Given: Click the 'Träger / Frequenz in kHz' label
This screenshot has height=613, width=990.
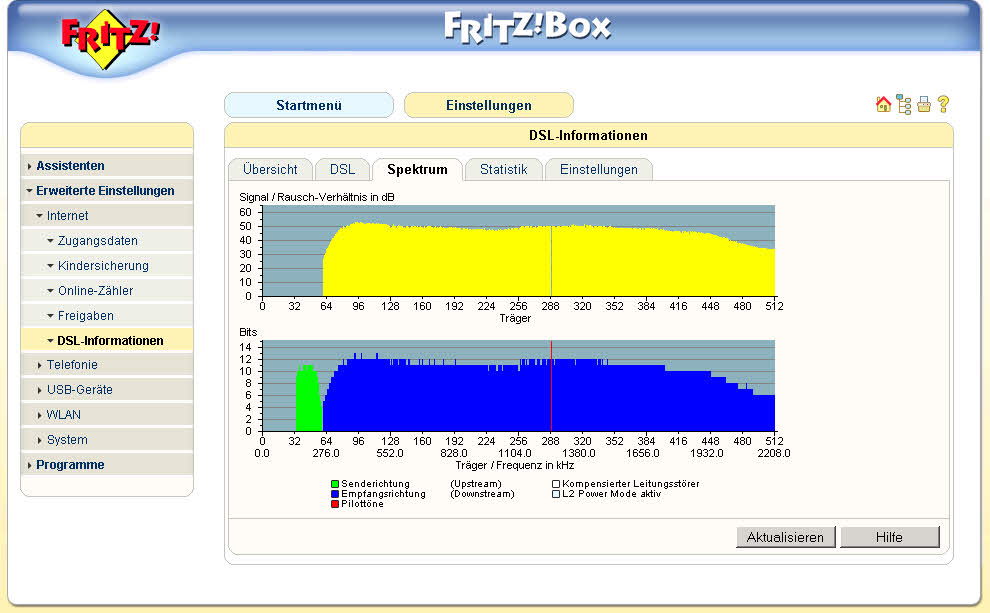Looking at the screenshot, I should click(515, 465).
